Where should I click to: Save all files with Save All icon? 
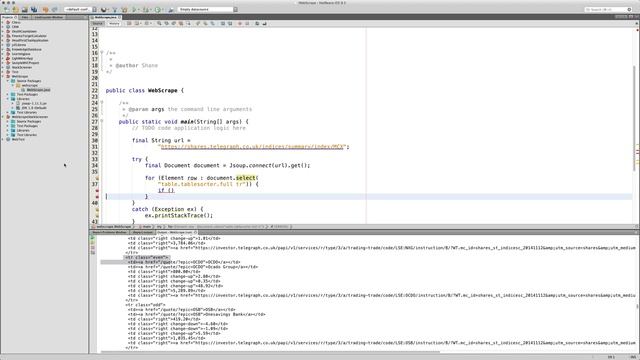pos(34,9)
